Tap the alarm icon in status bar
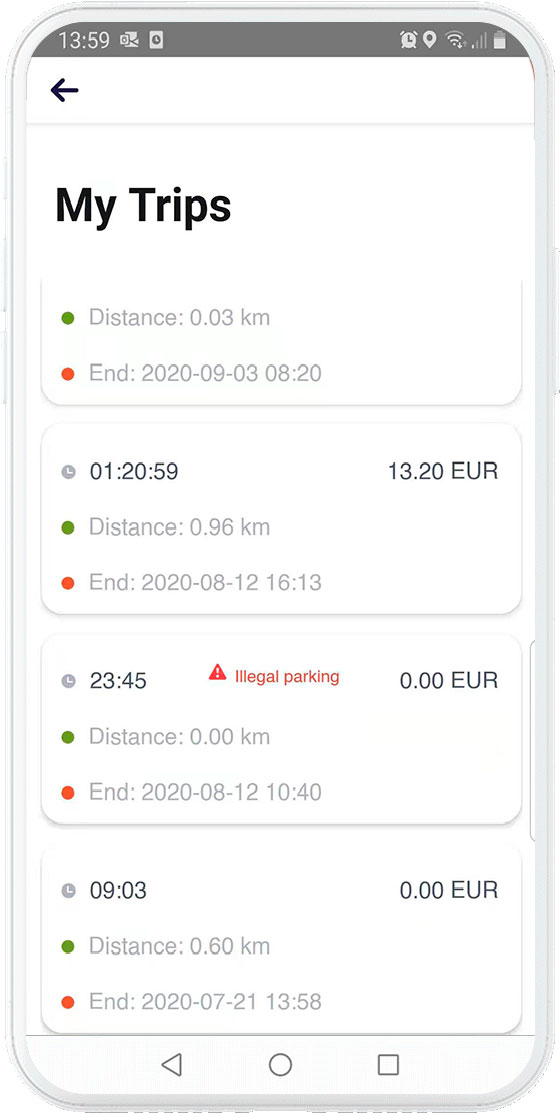The image size is (560, 1113). coord(408,40)
